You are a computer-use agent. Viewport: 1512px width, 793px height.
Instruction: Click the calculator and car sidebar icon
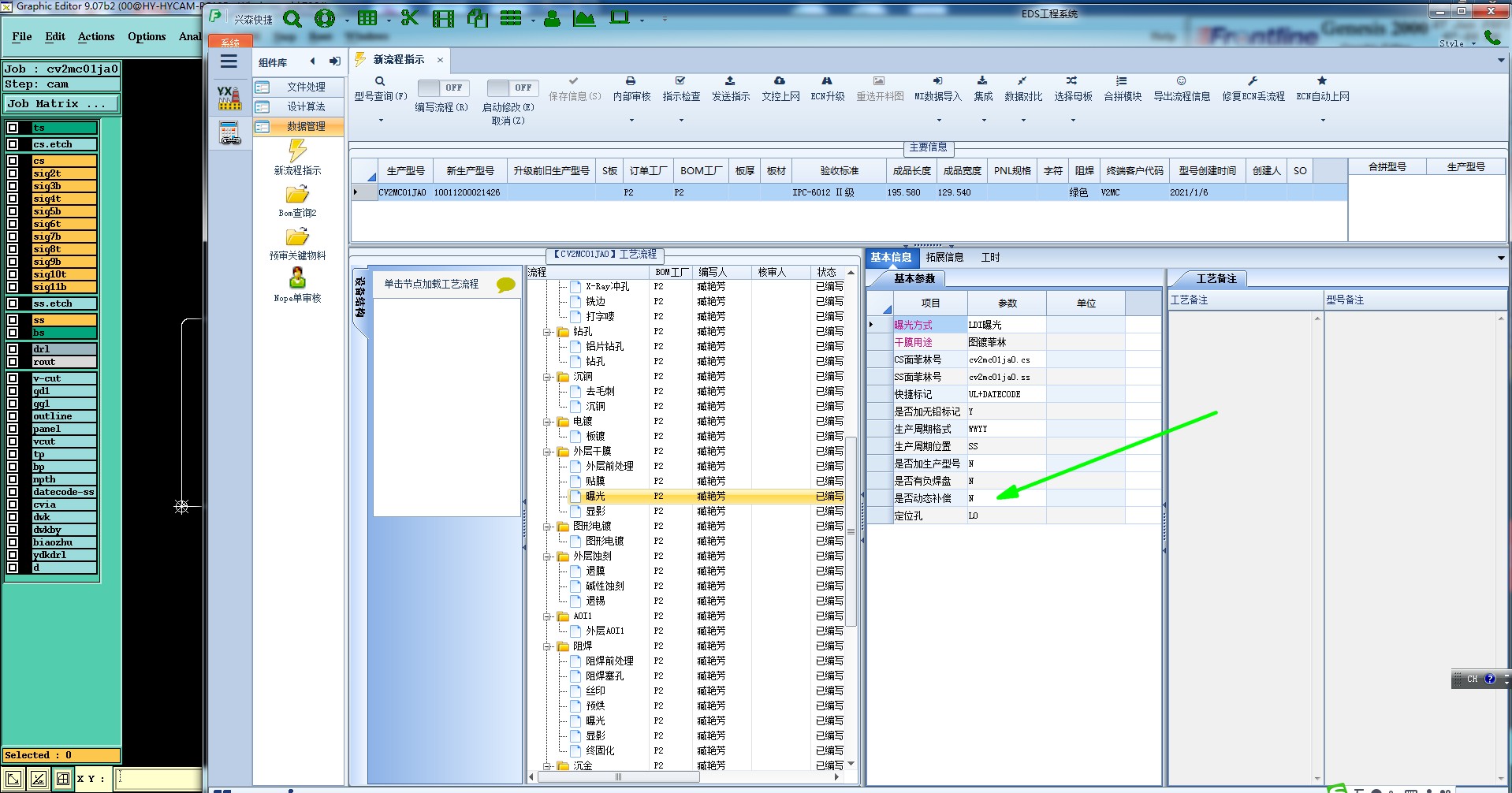point(229,133)
